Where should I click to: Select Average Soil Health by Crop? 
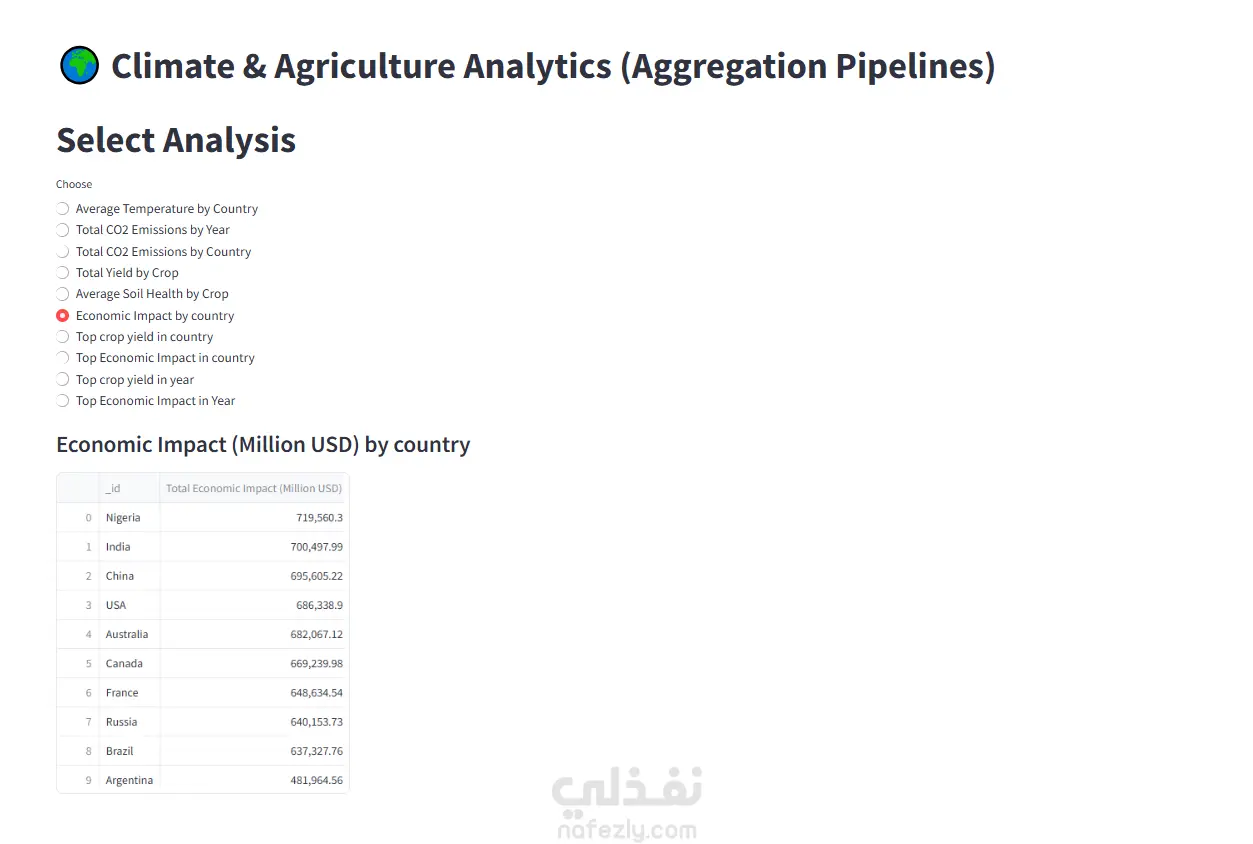point(63,294)
